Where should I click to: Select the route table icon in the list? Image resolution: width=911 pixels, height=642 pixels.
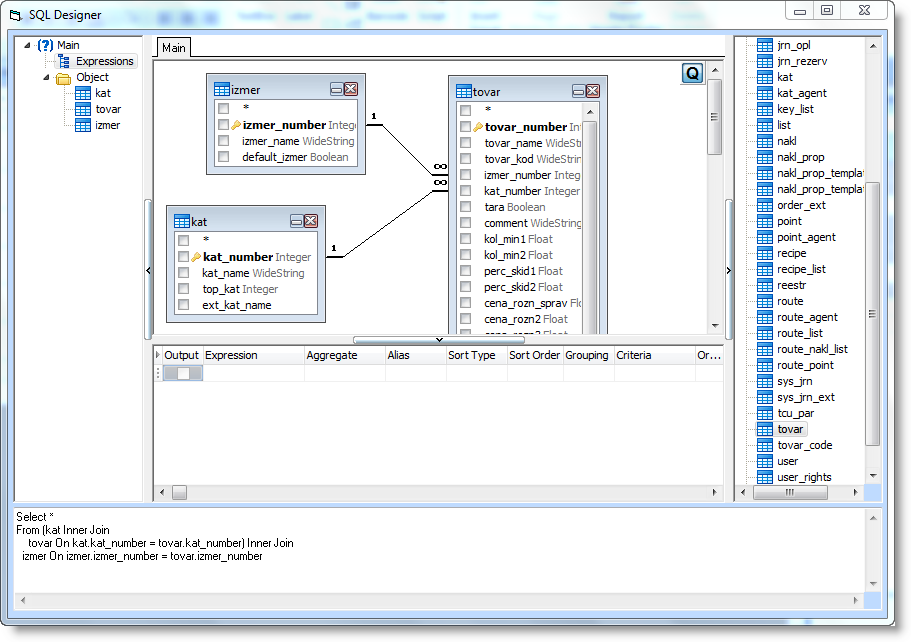(x=765, y=302)
